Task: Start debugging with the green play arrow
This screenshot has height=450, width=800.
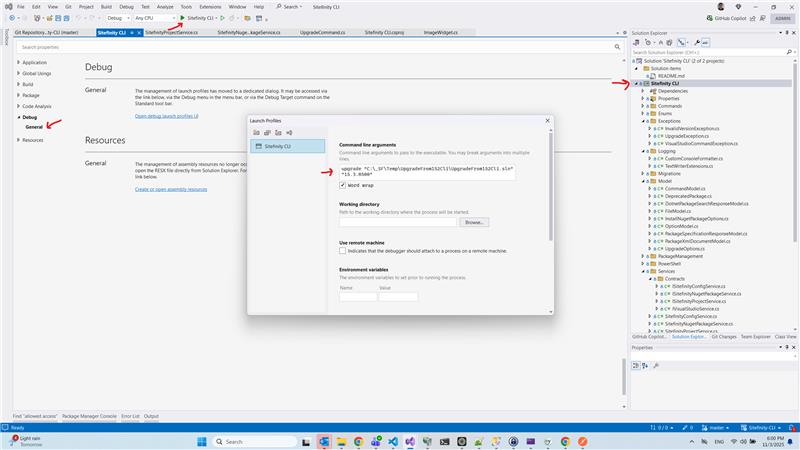Action: point(182,18)
